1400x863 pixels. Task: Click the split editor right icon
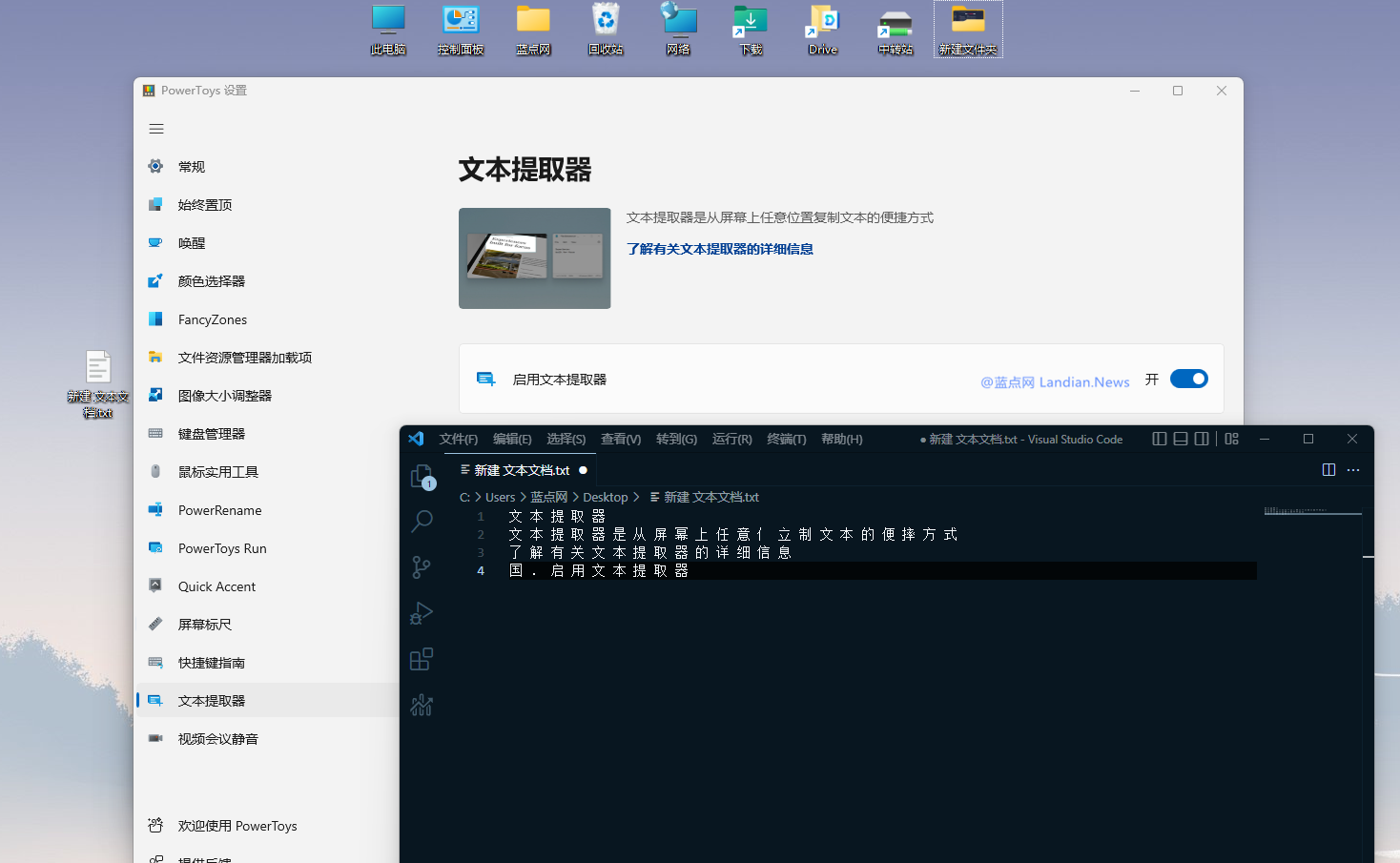(1328, 470)
